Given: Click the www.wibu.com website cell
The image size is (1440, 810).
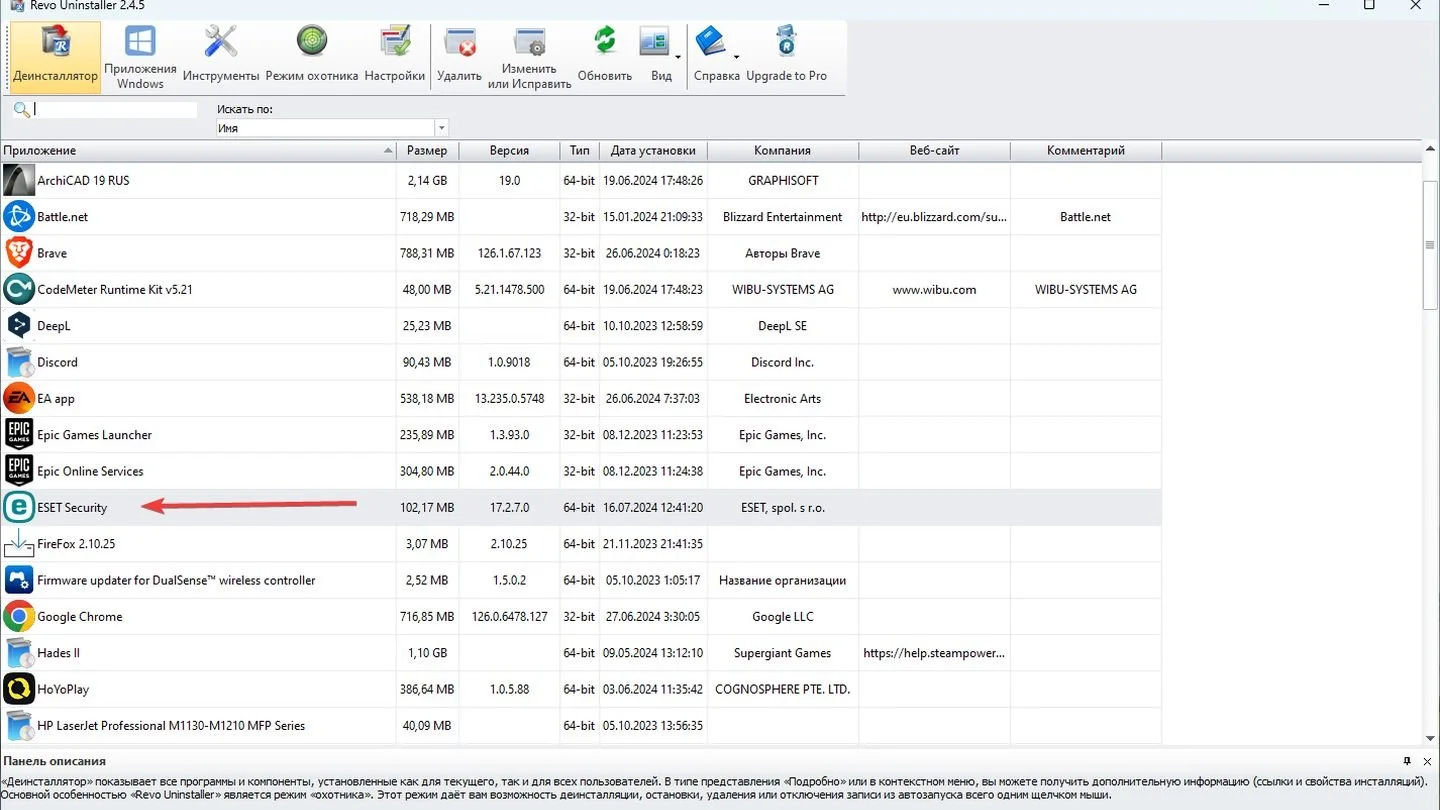Looking at the screenshot, I should coord(934,290).
